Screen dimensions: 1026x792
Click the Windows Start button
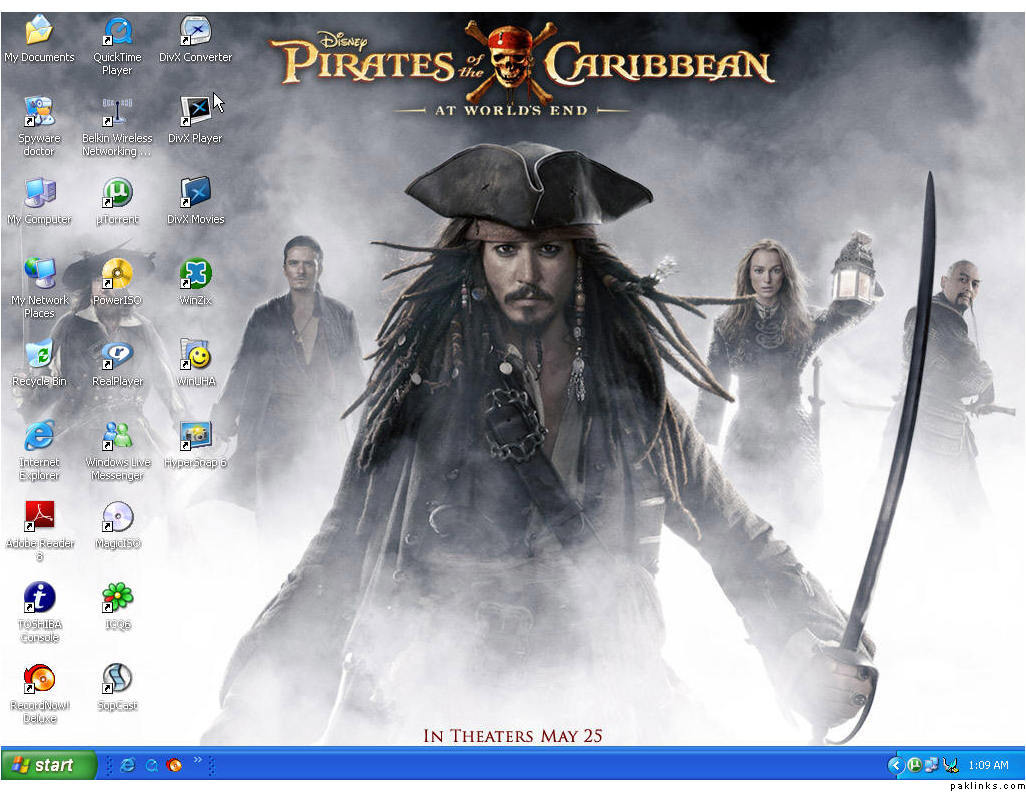pyautogui.click(x=48, y=765)
